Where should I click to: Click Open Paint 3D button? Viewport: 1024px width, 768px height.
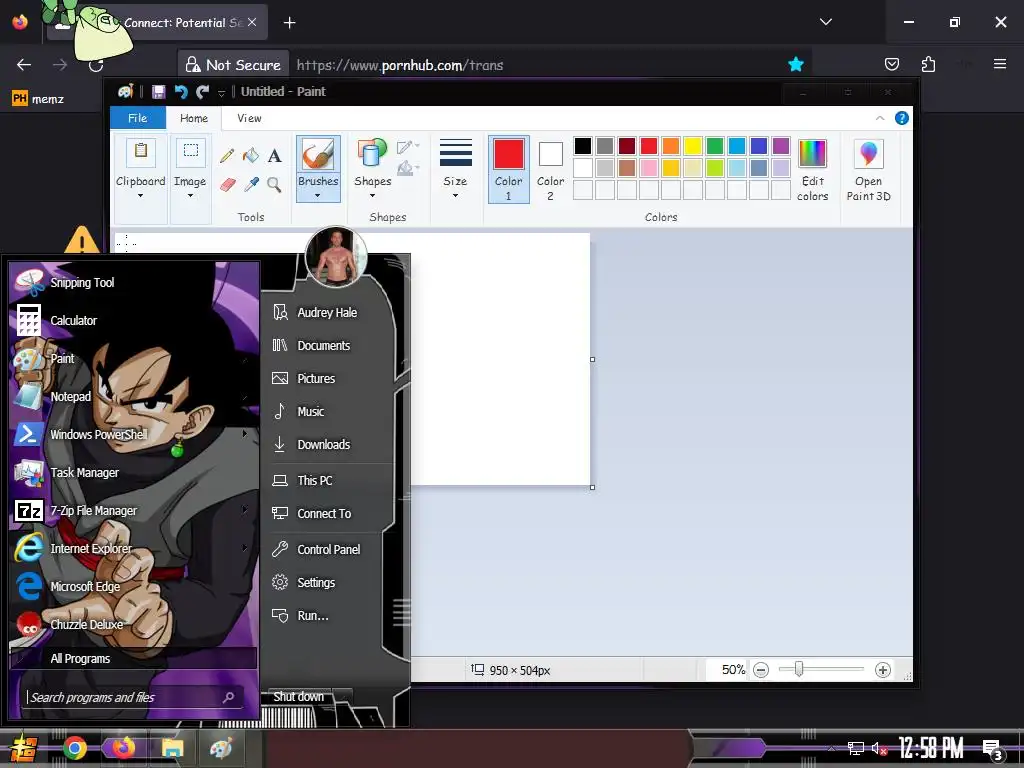click(x=869, y=170)
